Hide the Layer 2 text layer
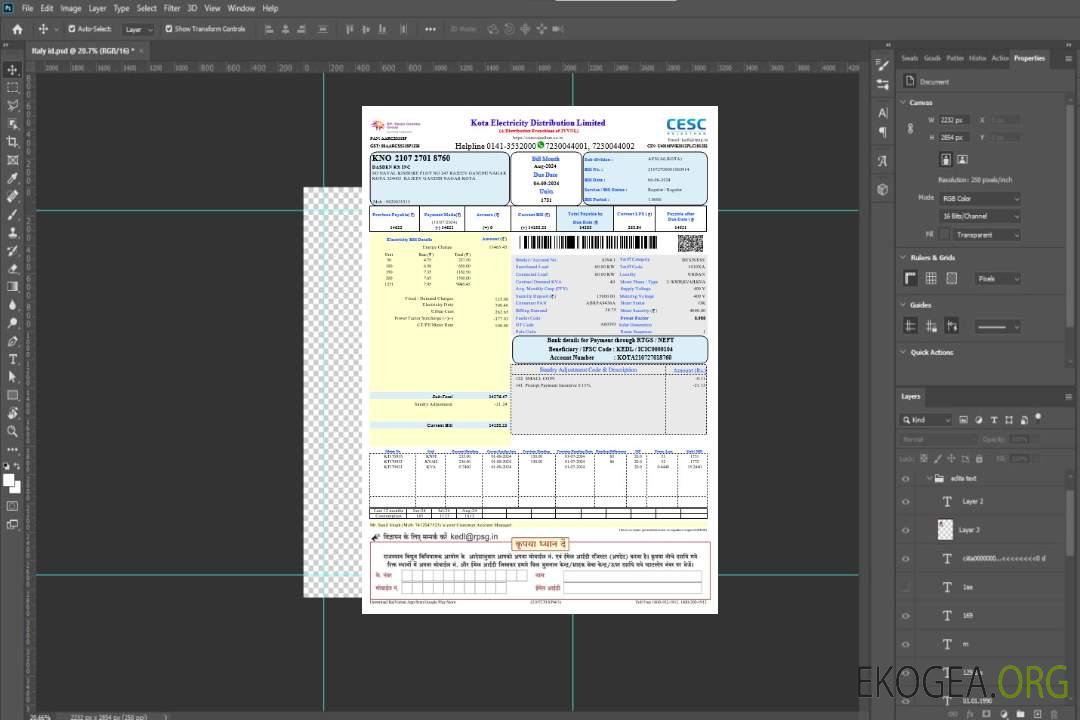 click(x=906, y=502)
